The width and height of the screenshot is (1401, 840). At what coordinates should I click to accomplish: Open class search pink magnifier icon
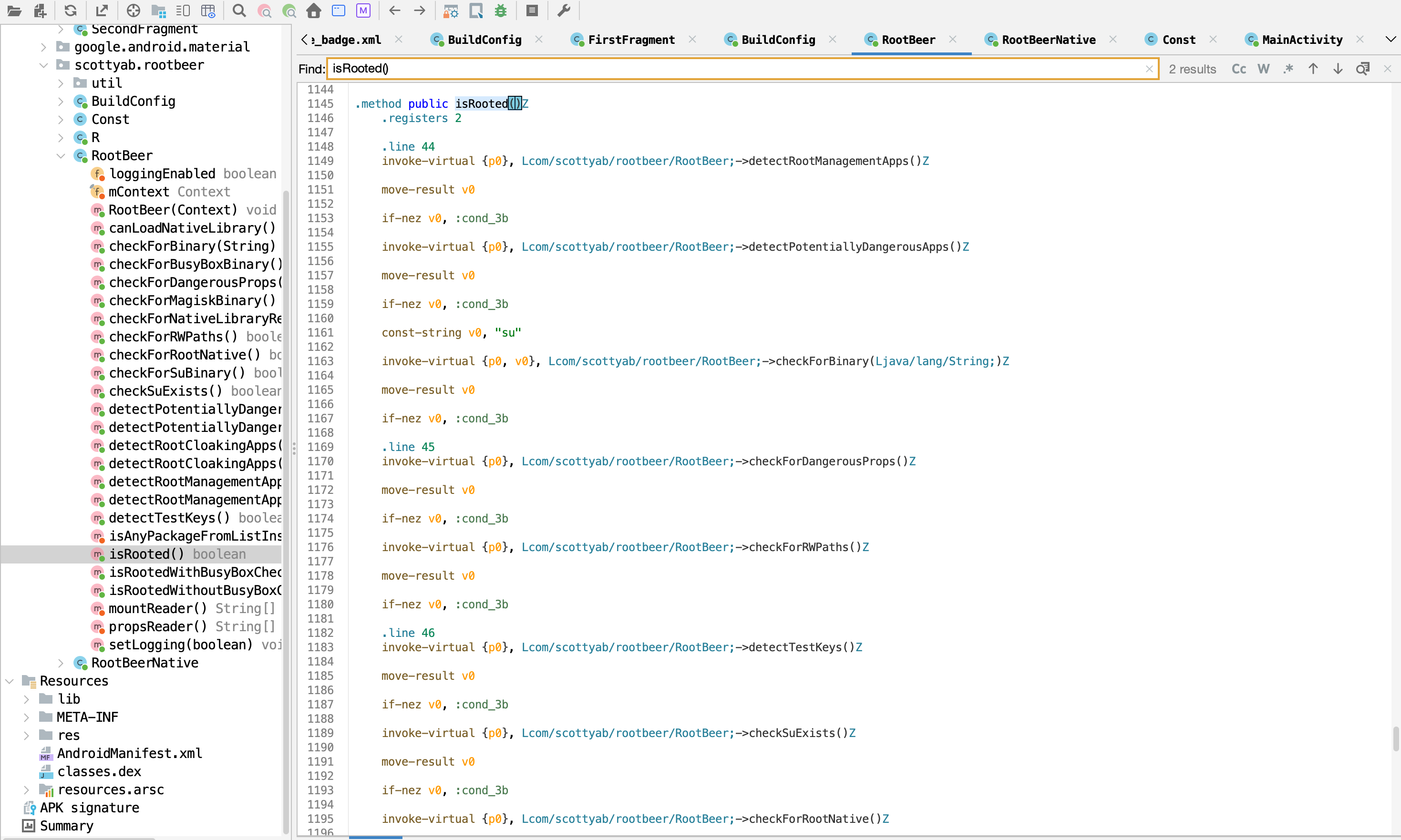pos(264,11)
